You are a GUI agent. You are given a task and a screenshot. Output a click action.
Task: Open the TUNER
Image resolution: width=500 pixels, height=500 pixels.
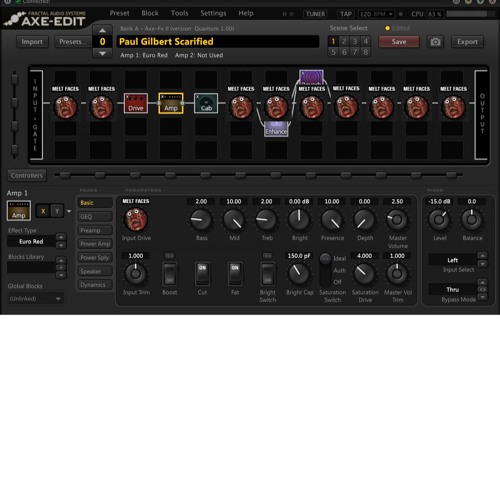point(315,14)
